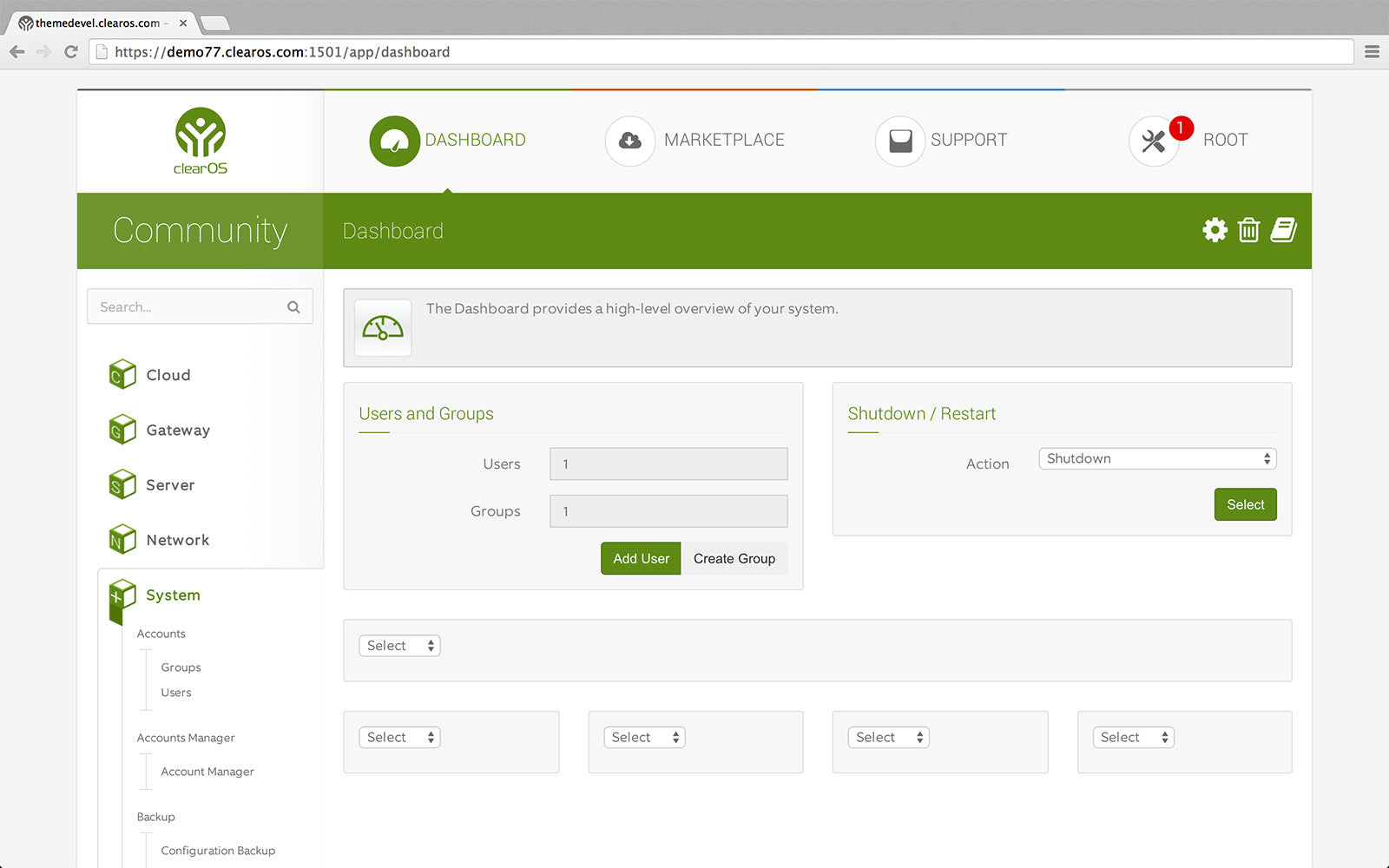
Task: Open a new browser tab
Action: click(214, 23)
